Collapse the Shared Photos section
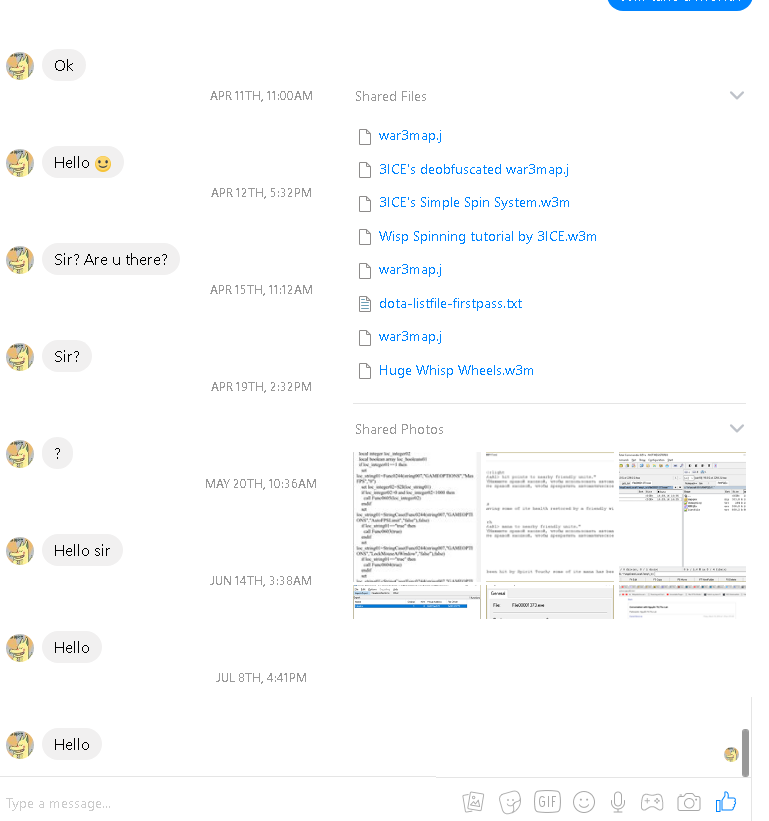 coord(737,428)
